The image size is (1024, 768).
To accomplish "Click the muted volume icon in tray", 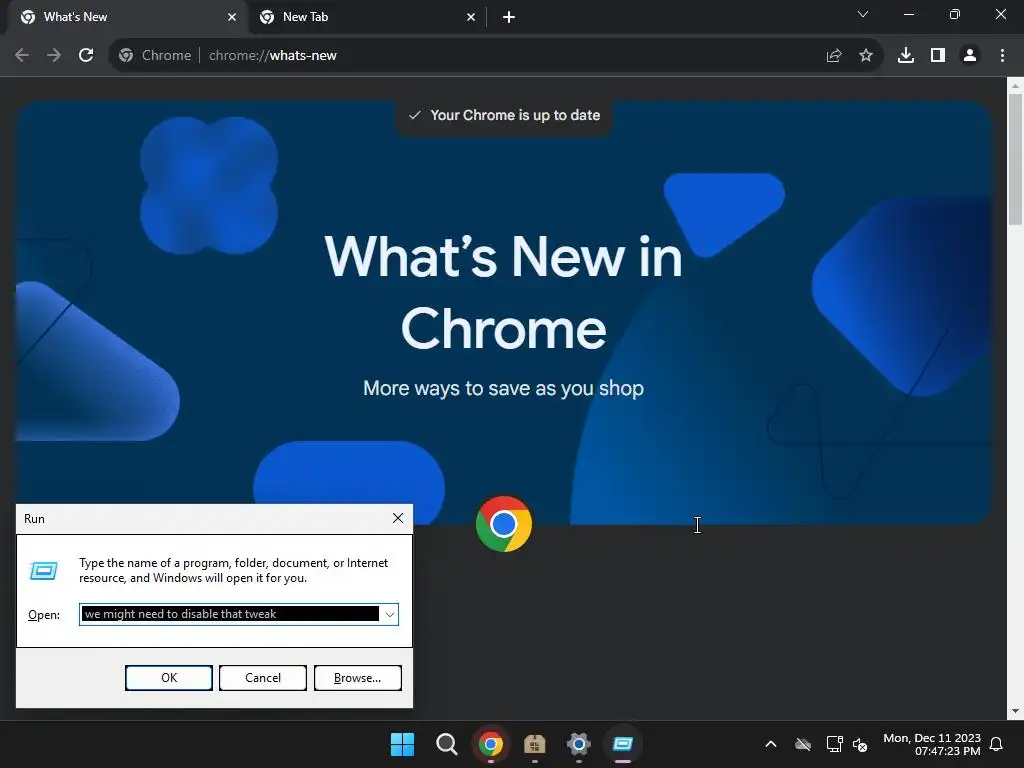I will pos(860,744).
